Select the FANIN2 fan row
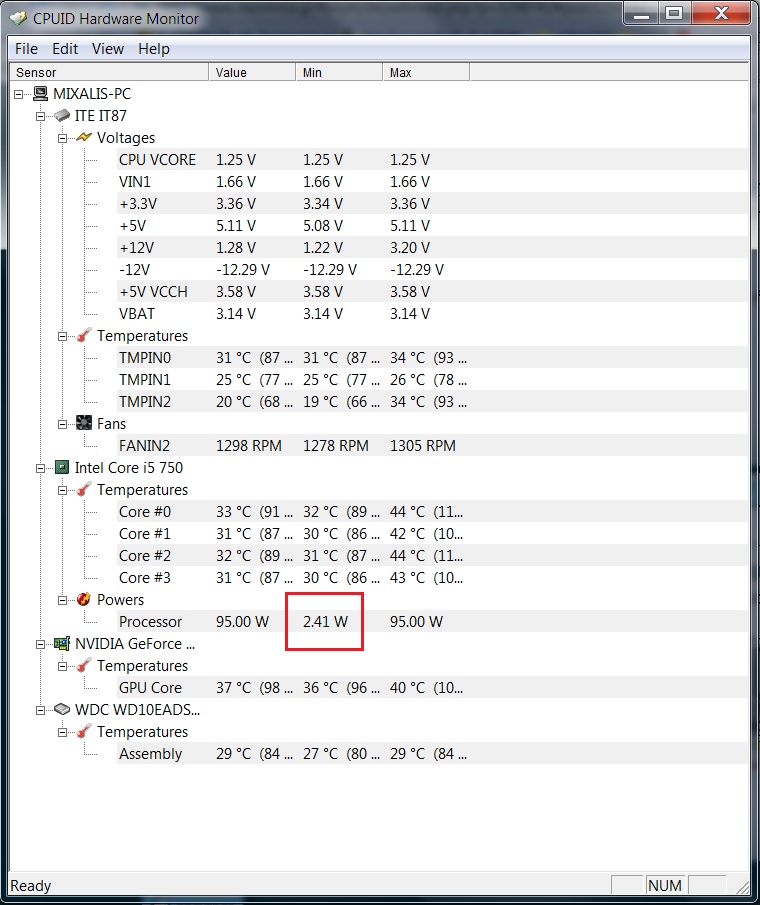Screen dimensions: 760x905 pyautogui.click(x=432, y=446)
